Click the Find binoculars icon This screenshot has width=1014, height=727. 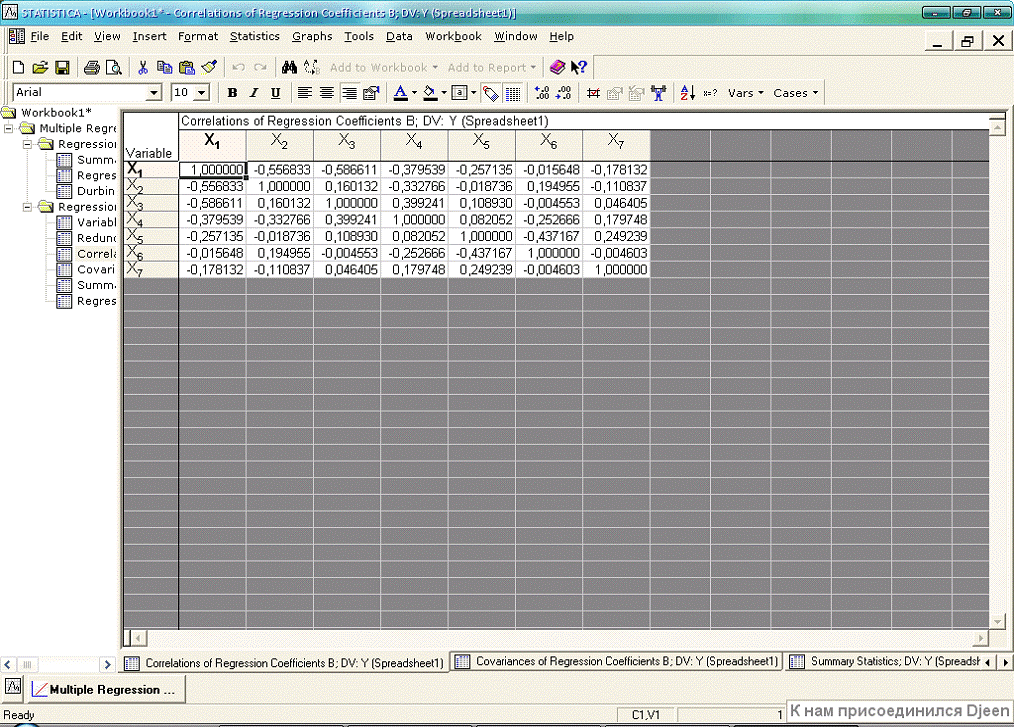click(x=289, y=67)
